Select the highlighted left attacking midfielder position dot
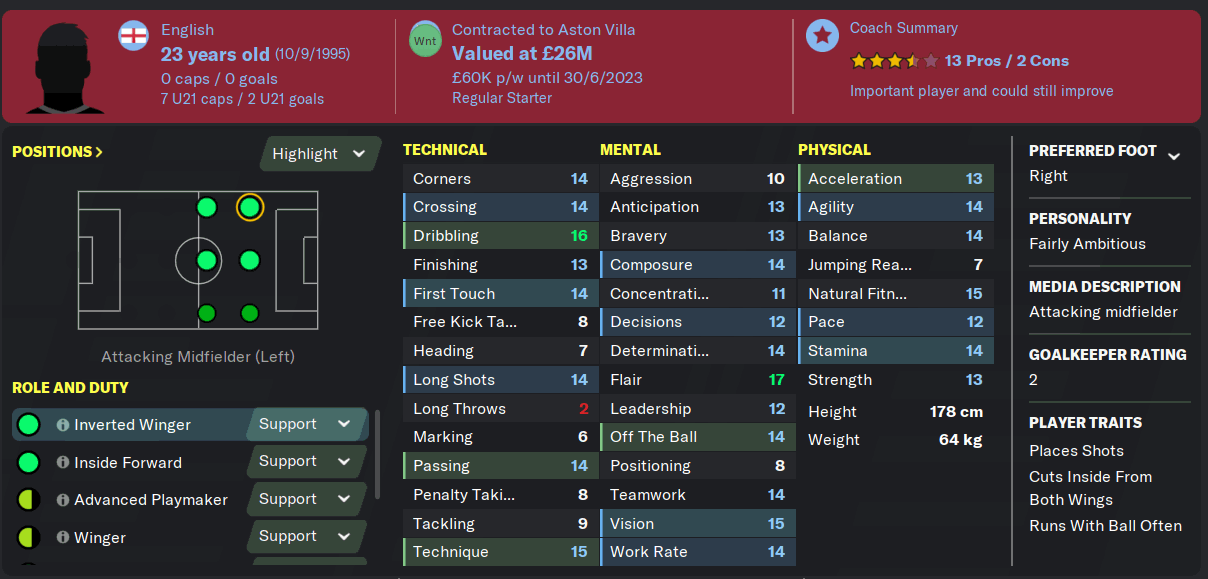 pos(250,208)
